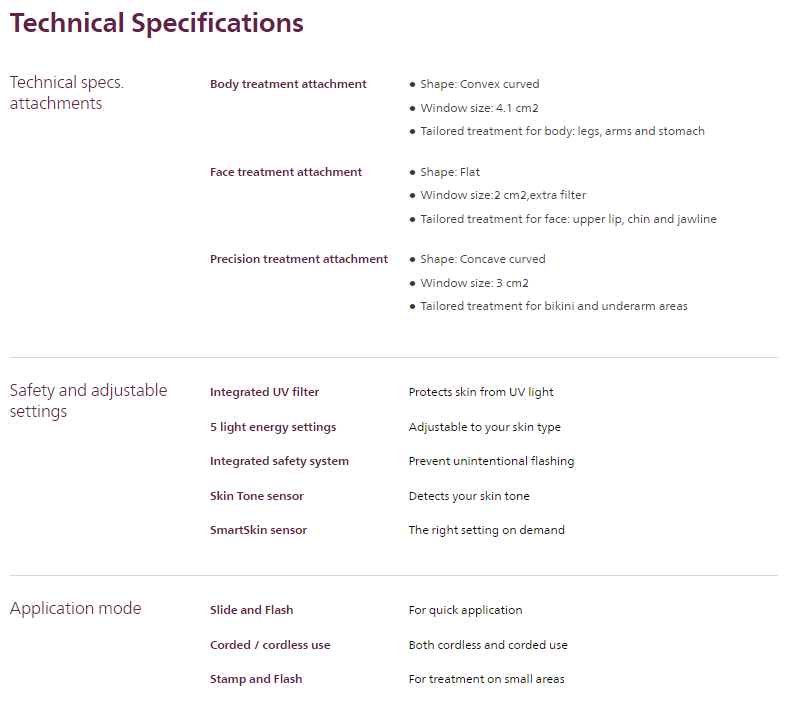Click 'Shape: Flat' bullet text
786x718 pixels.
(450, 172)
